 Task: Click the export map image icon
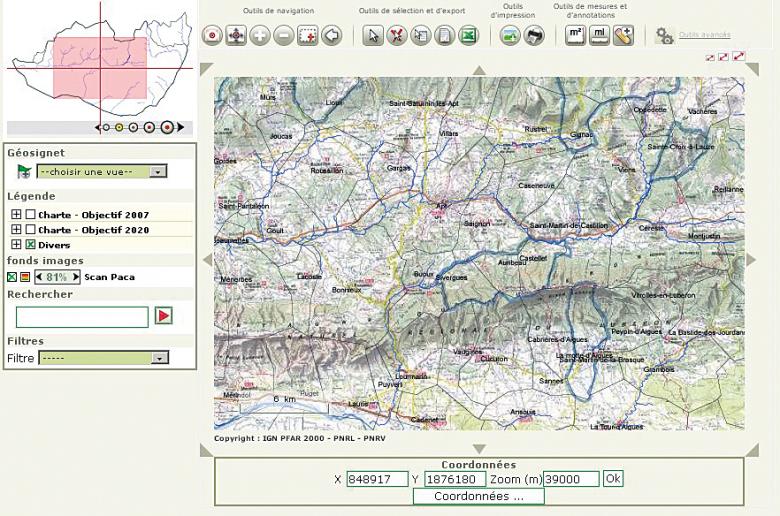click(x=510, y=35)
